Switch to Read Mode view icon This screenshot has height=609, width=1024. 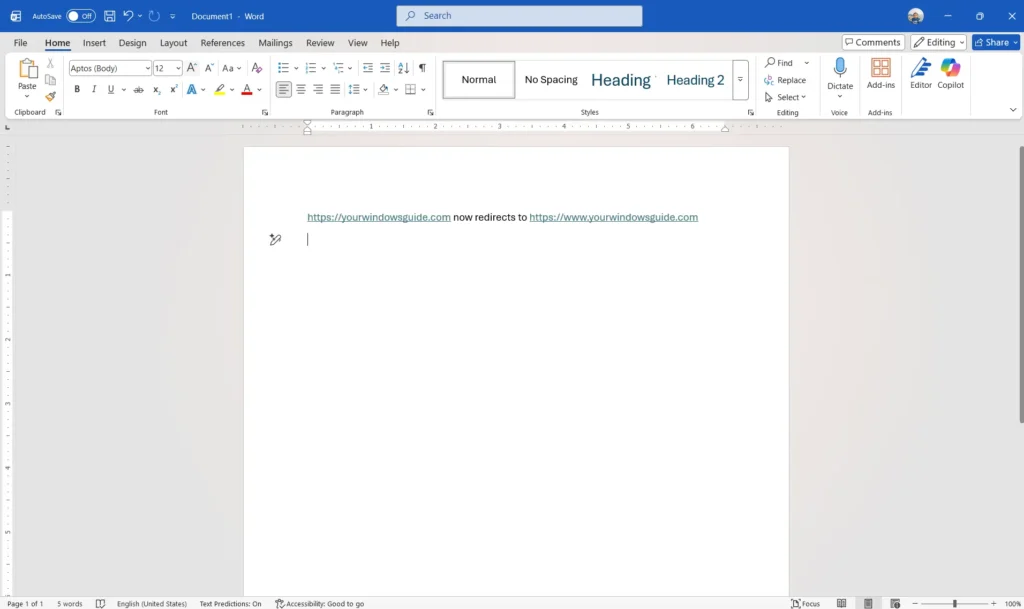[842, 603]
